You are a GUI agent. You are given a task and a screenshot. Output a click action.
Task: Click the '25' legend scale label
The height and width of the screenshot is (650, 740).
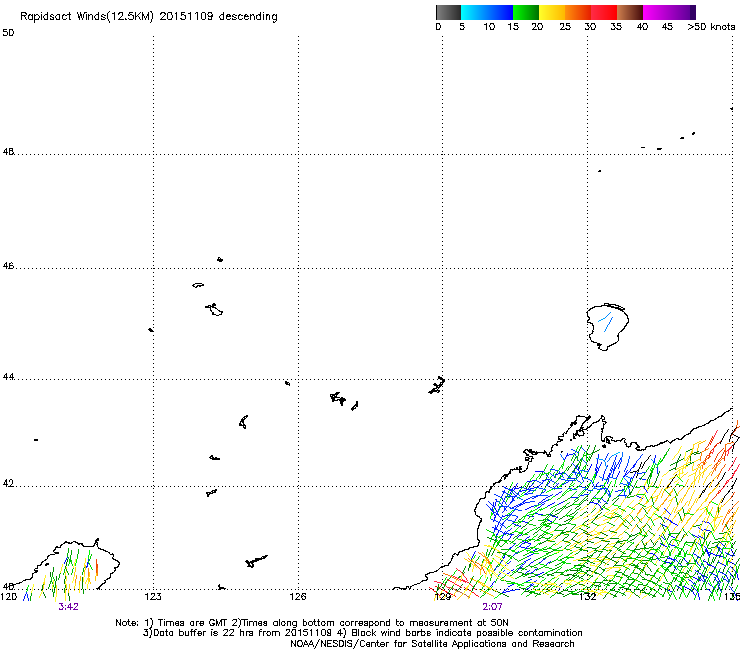click(x=565, y=27)
